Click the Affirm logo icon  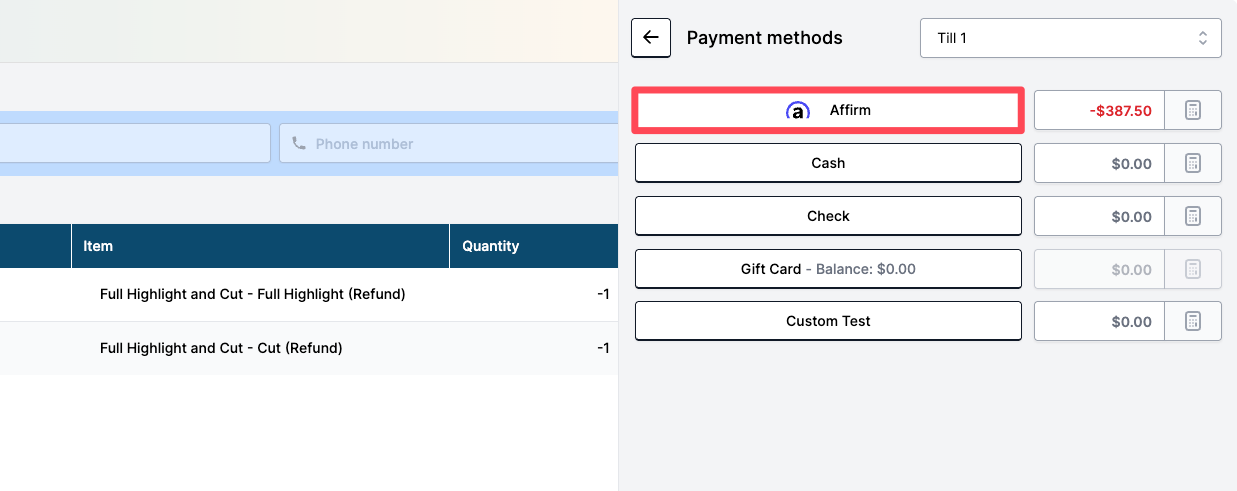797,111
